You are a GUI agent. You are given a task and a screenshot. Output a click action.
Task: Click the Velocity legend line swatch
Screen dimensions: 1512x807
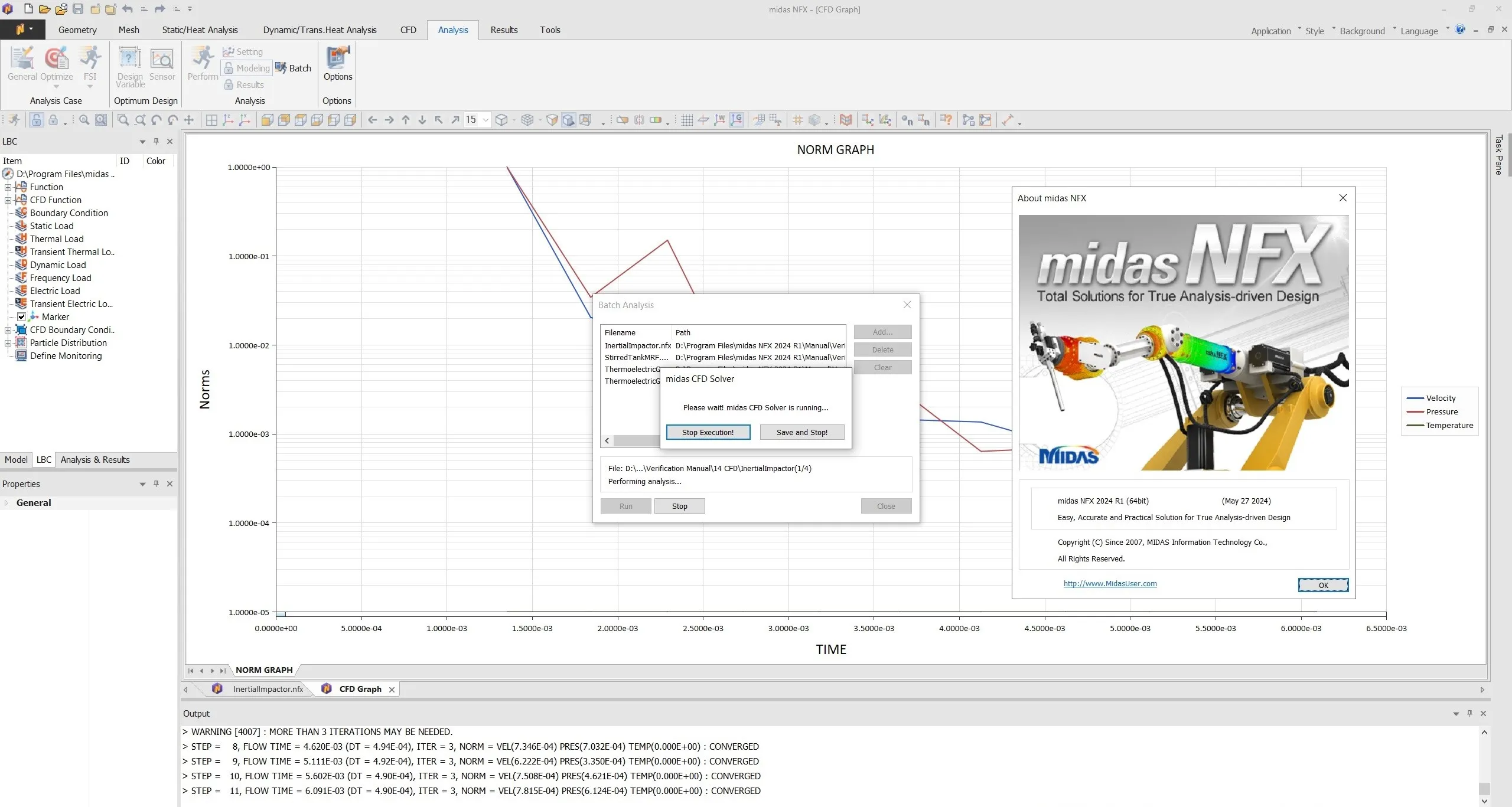pyautogui.click(x=1415, y=398)
